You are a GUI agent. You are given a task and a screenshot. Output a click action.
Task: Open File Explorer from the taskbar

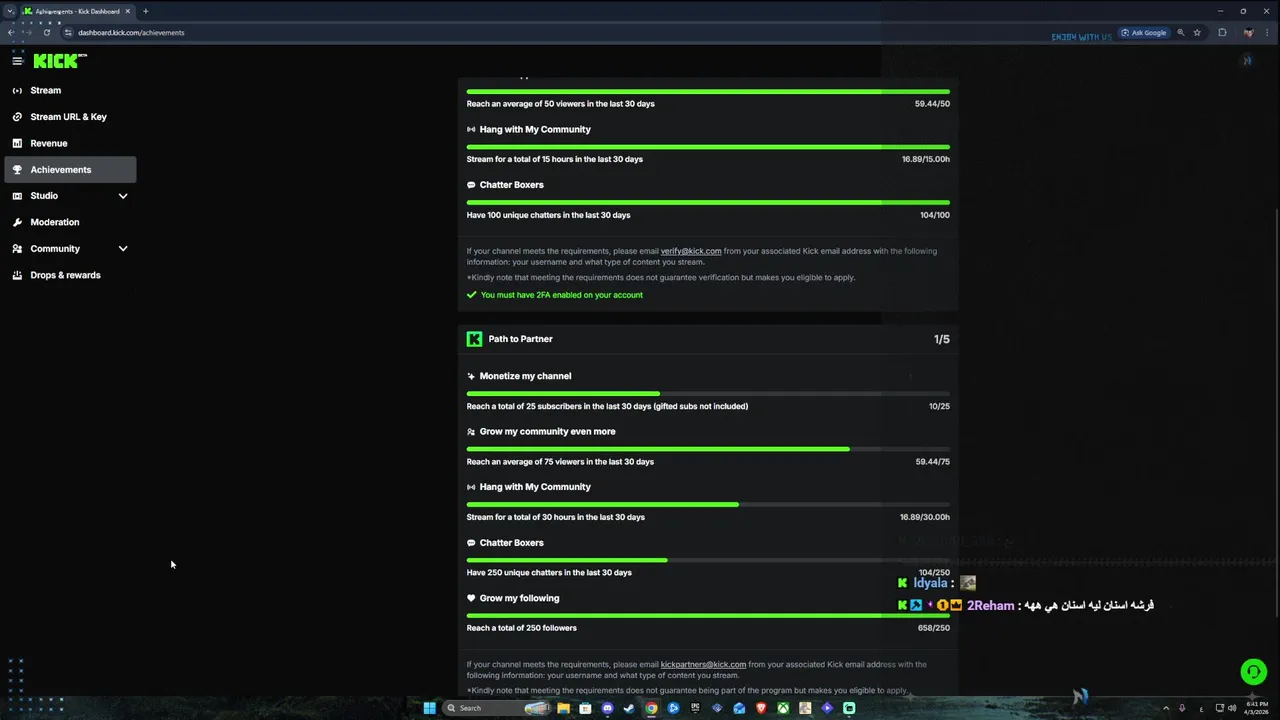(563, 708)
